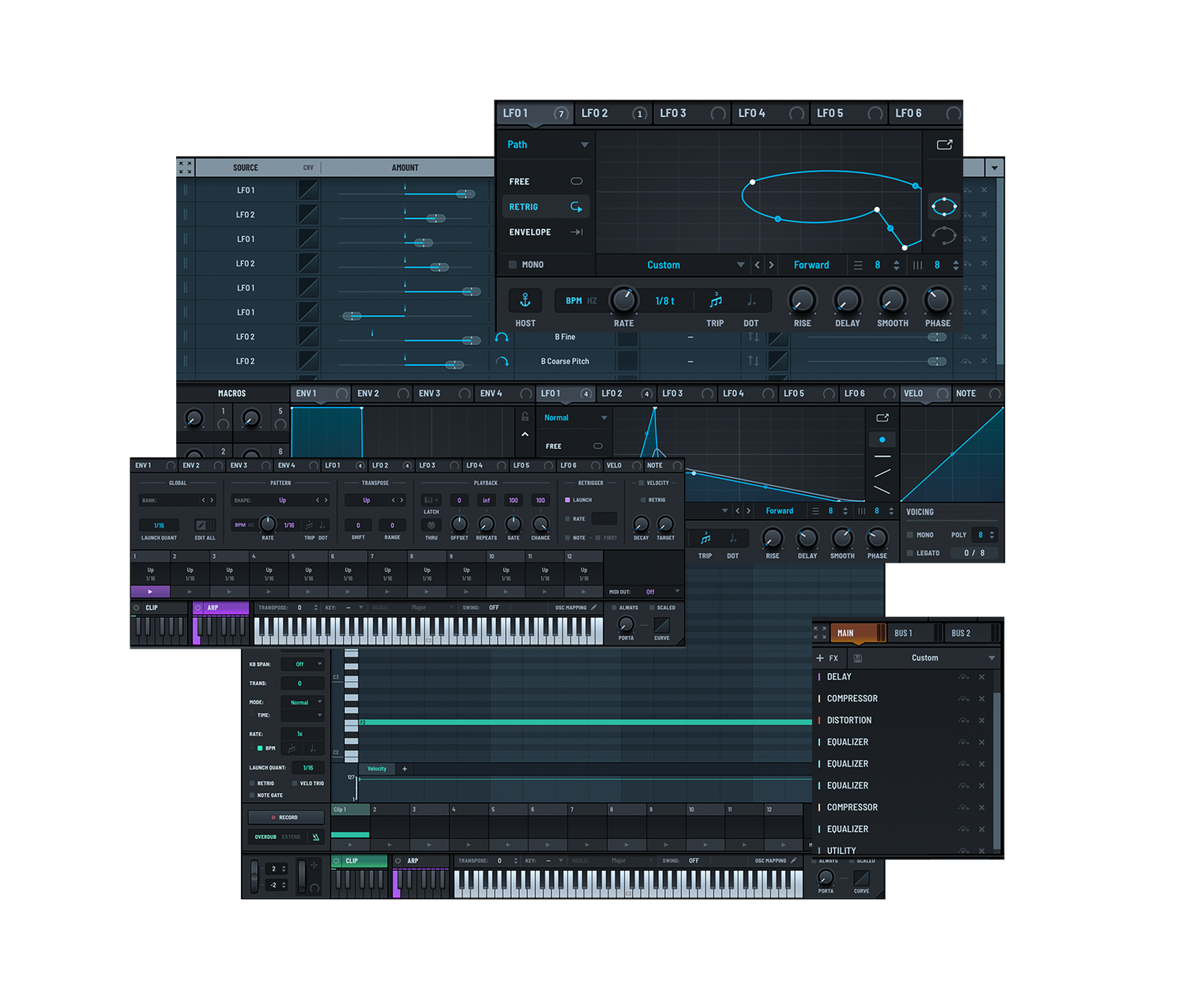Screen dimensions: 1185x1008
Task: Select the closed-loop path shape icon
Action: [944, 207]
